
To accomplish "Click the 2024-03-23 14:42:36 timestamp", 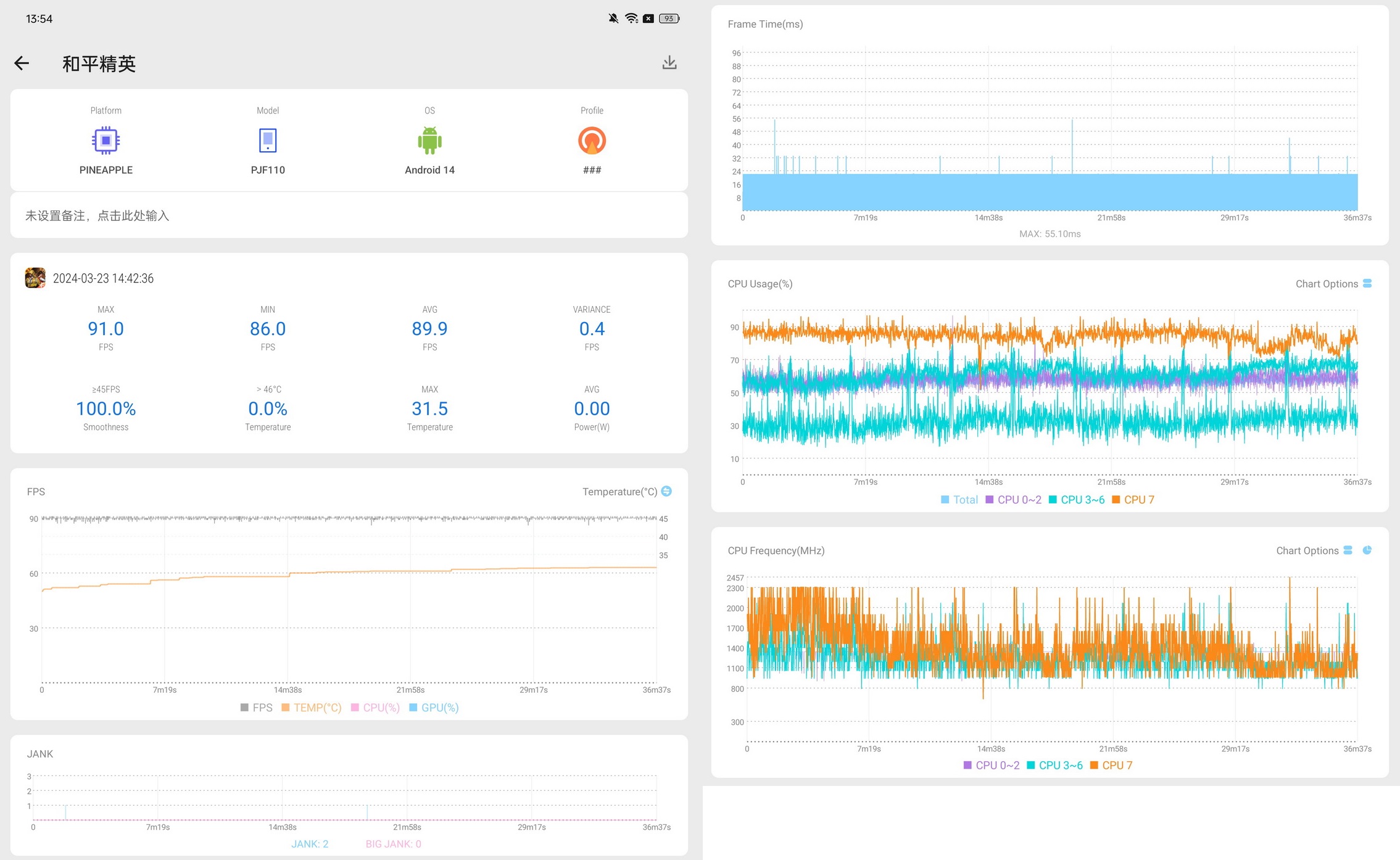I will (x=103, y=278).
